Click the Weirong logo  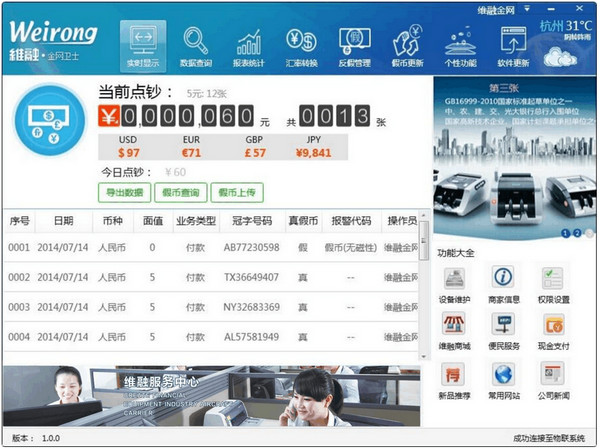(x=53, y=41)
